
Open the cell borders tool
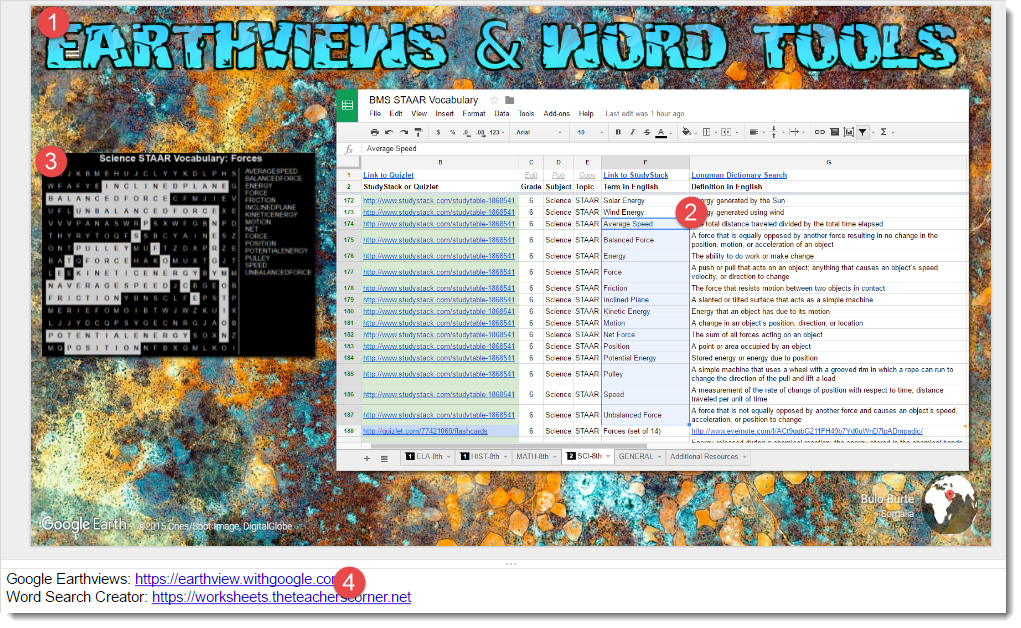click(x=706, y=132)
